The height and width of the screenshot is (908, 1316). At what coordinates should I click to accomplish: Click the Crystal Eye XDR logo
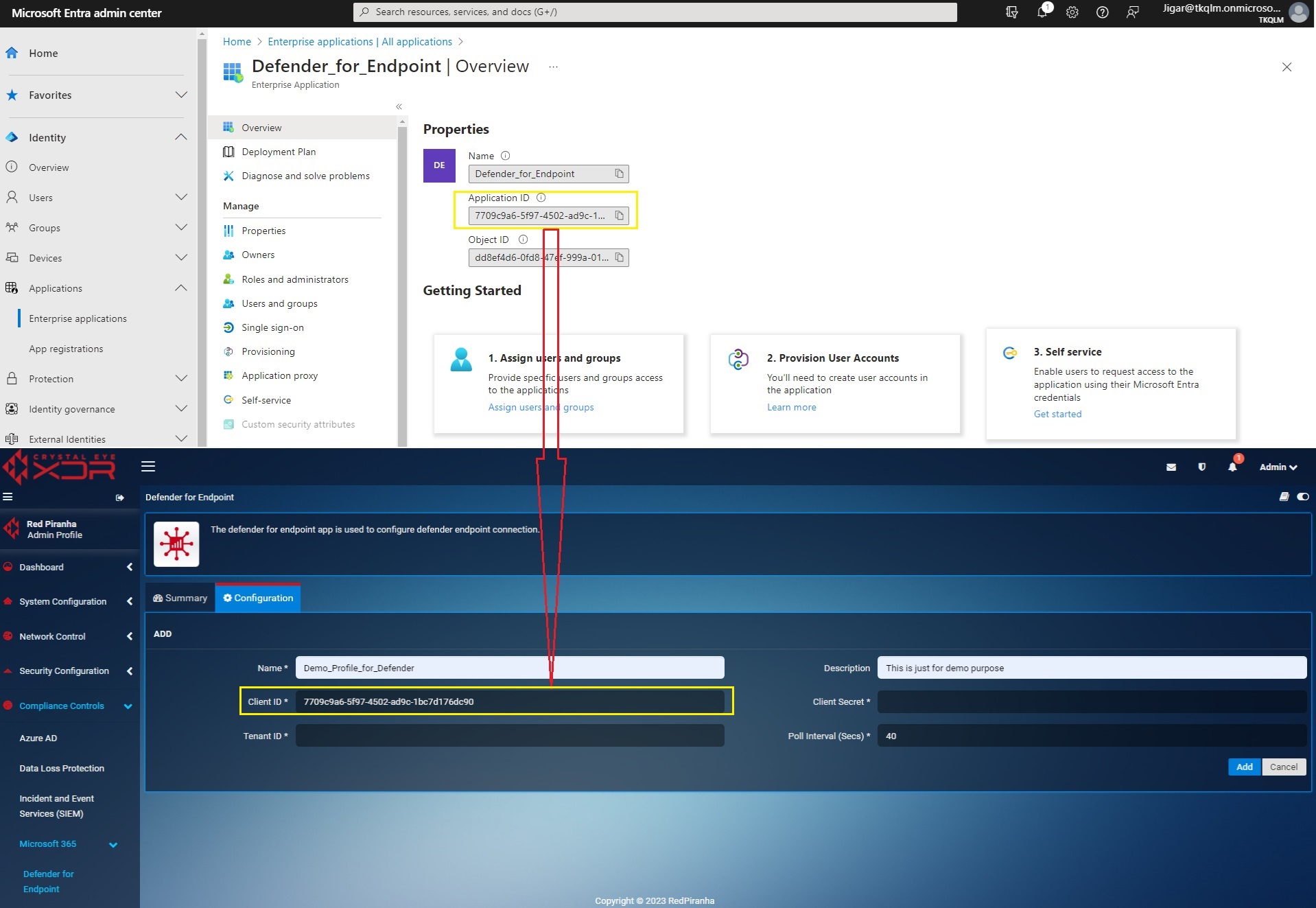click(x=59, y=467)
